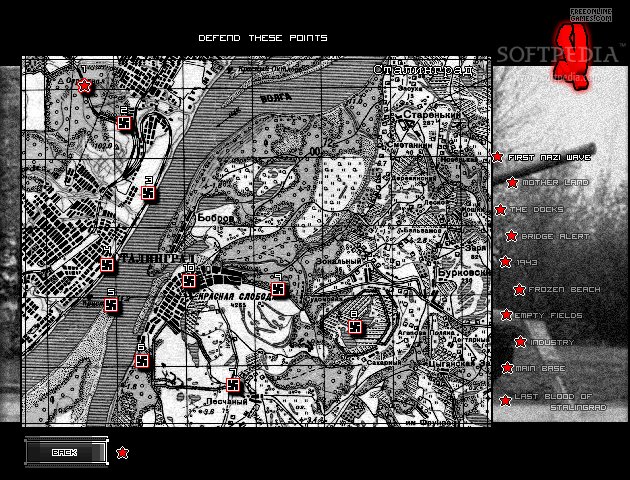
Task: Open Main Base mission
Action: tap(540, 368)
